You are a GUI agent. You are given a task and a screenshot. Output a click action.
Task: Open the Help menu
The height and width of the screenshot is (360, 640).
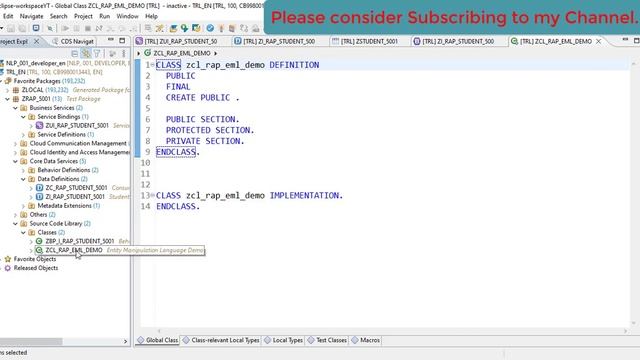[x=151, y=16]
